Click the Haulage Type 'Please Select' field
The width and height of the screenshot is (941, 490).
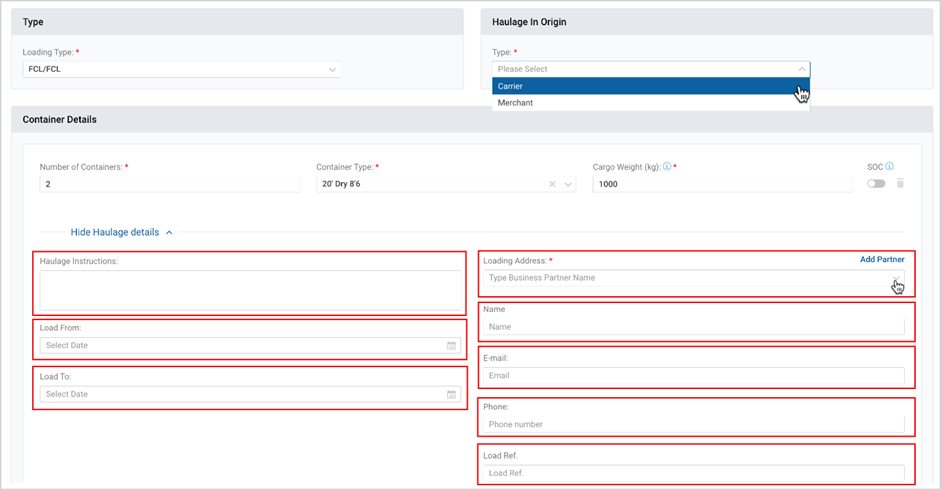[x=651, y=69]
